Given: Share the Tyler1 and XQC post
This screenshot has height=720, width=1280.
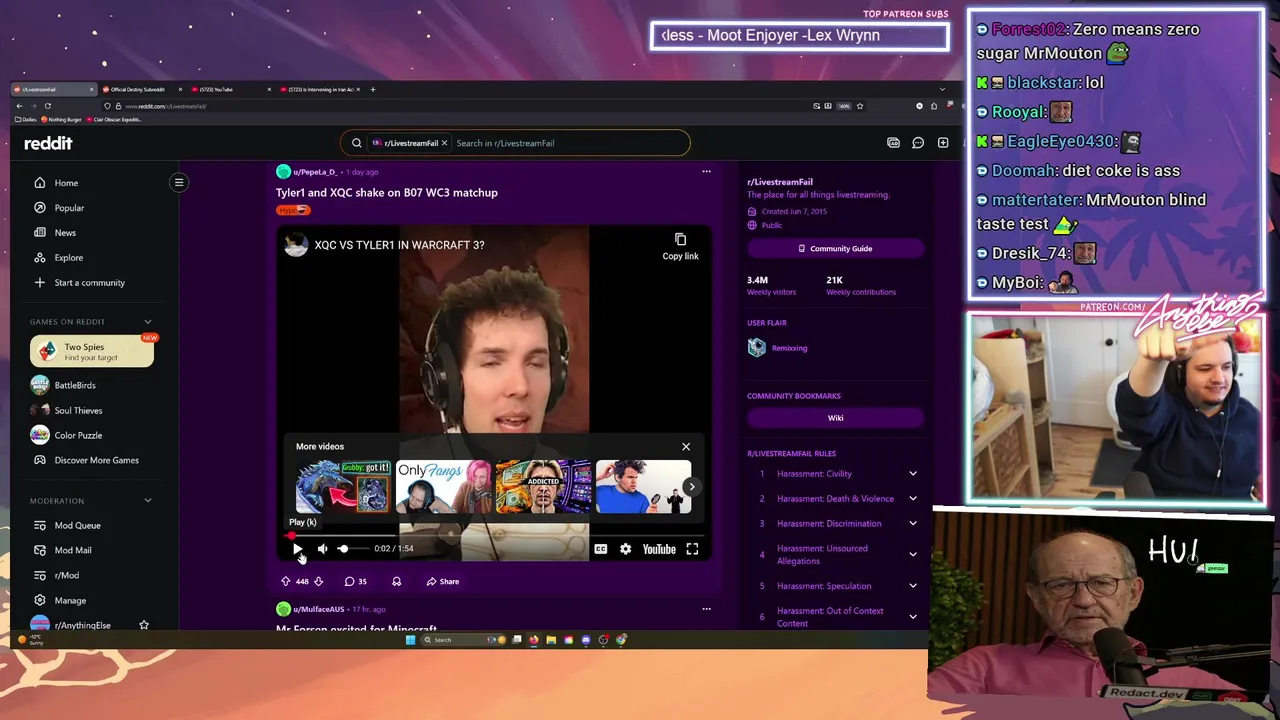Looking at the screenshot, I should [443, 581].
